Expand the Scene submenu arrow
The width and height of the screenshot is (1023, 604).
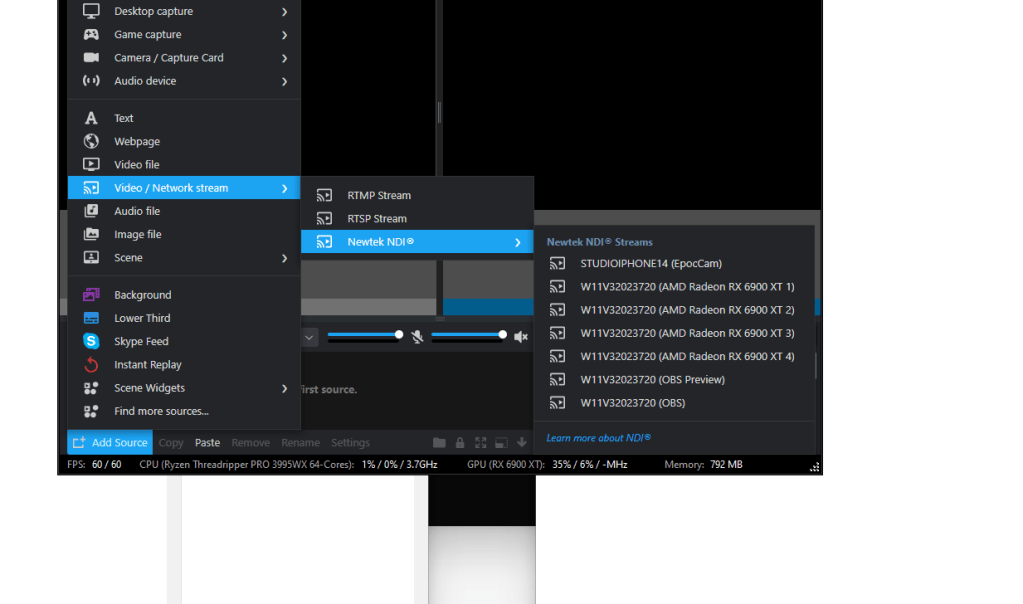284,258
